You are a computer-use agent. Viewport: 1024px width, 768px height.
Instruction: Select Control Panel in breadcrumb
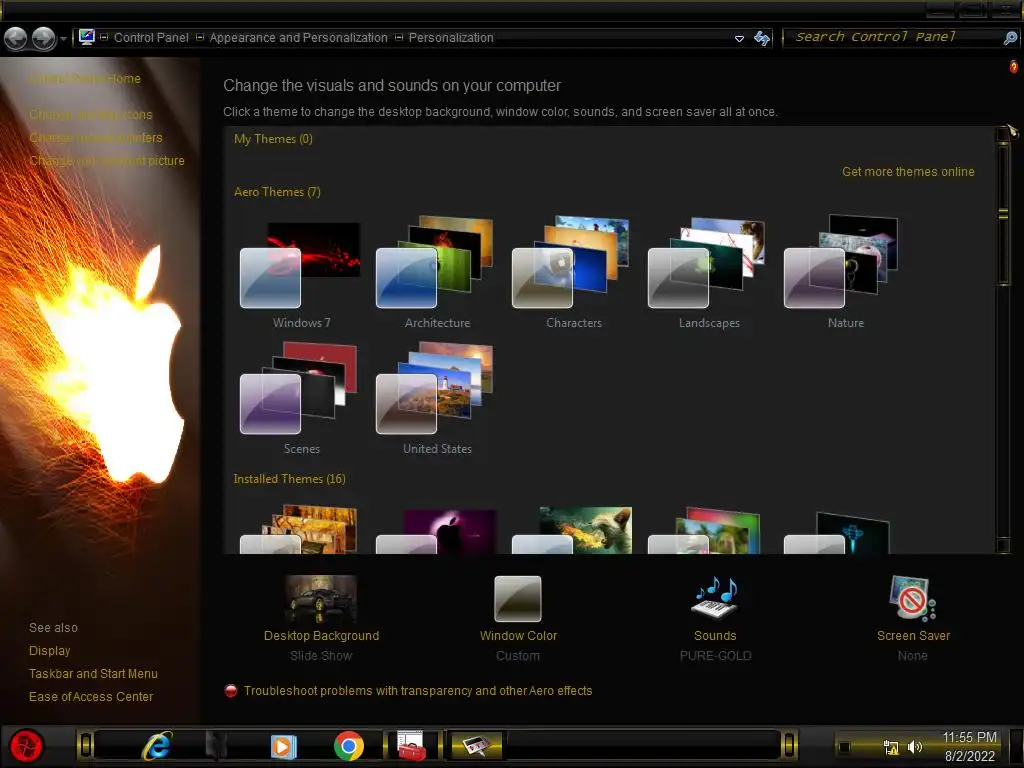[x=151, y=38]
